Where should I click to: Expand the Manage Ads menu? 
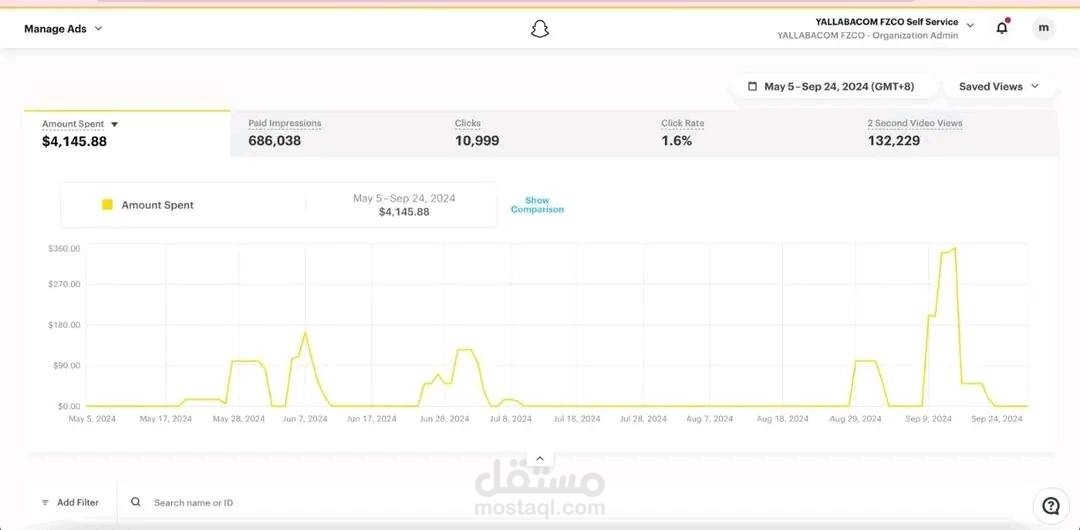(x=63, y=29)
